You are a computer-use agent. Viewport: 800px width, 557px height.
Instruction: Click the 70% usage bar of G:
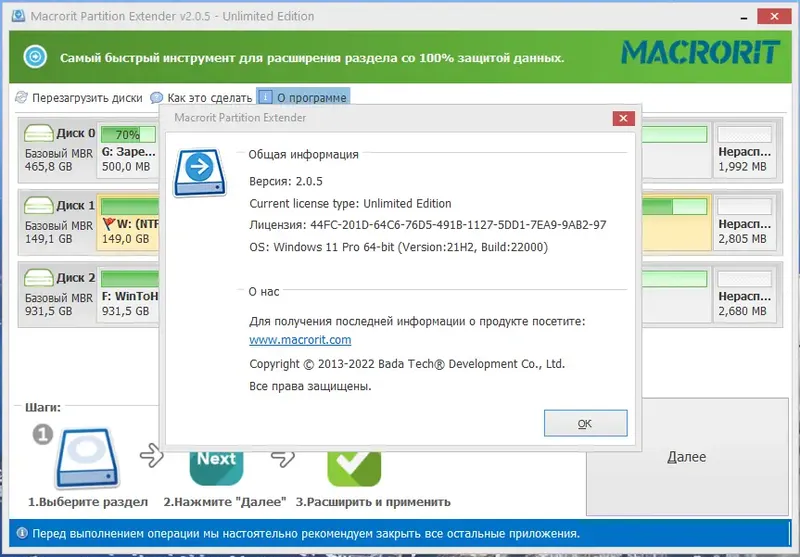coord(128,135)
